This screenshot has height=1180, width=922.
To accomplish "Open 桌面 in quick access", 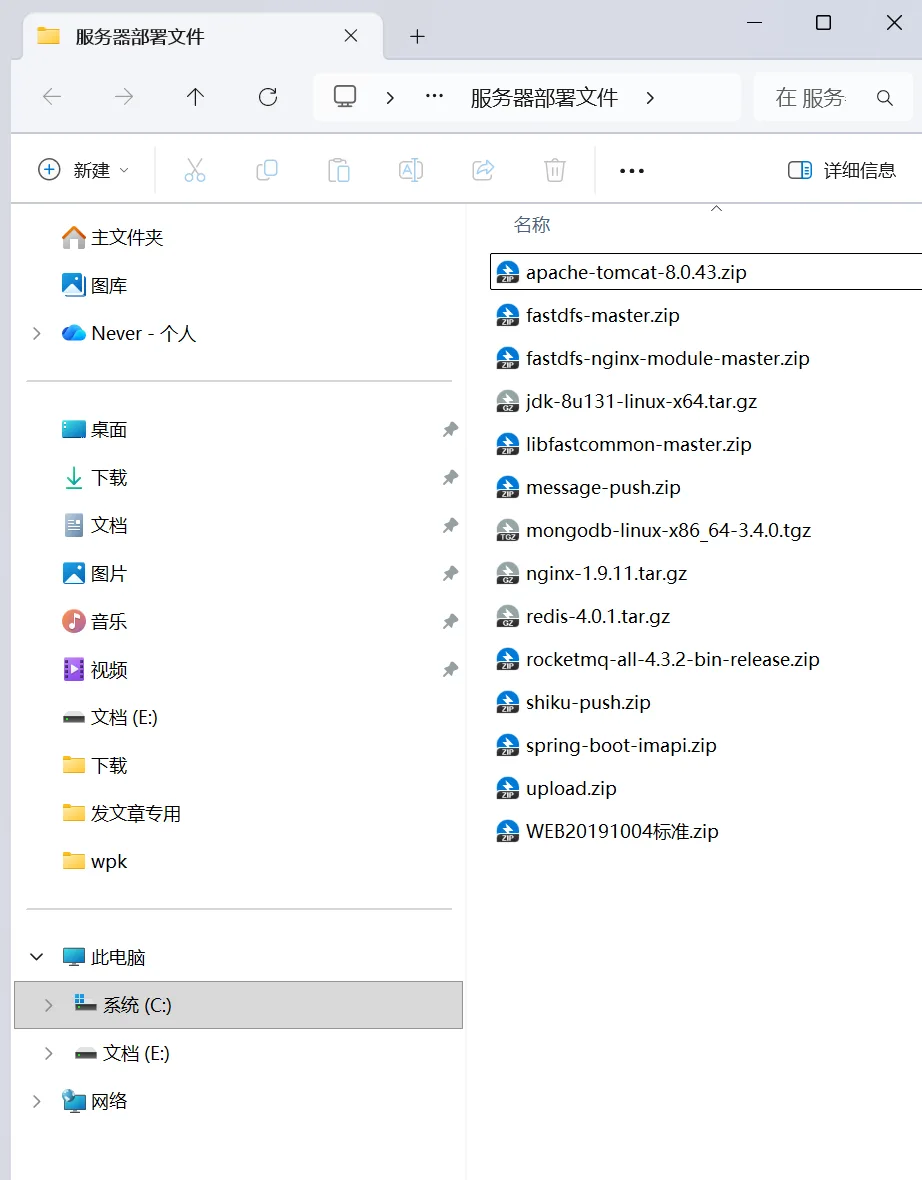I will pyautogui.click(x=94, y=430).
